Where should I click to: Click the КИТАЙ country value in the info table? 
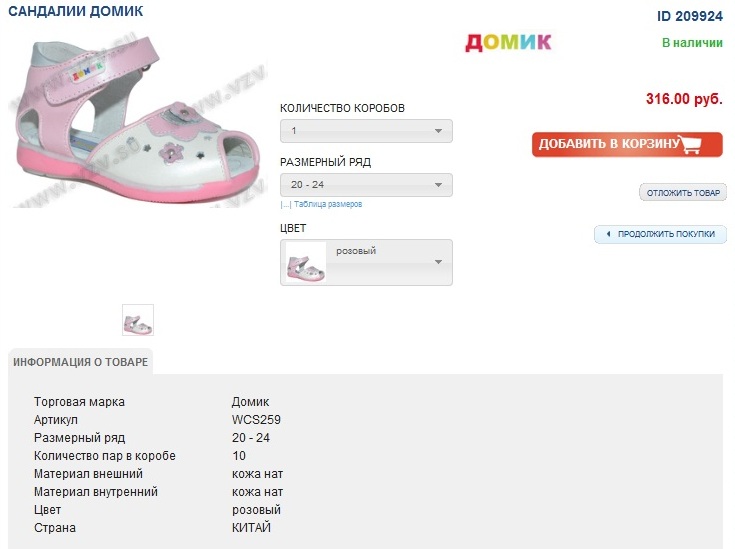tap(251, 528)
